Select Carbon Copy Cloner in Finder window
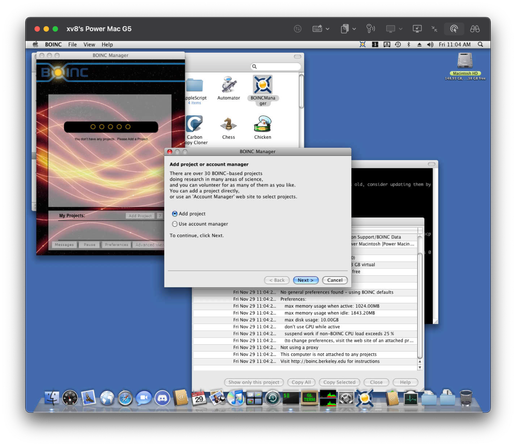Image resolution: width=516 pixels, height=446 pixels. point(196,130)
